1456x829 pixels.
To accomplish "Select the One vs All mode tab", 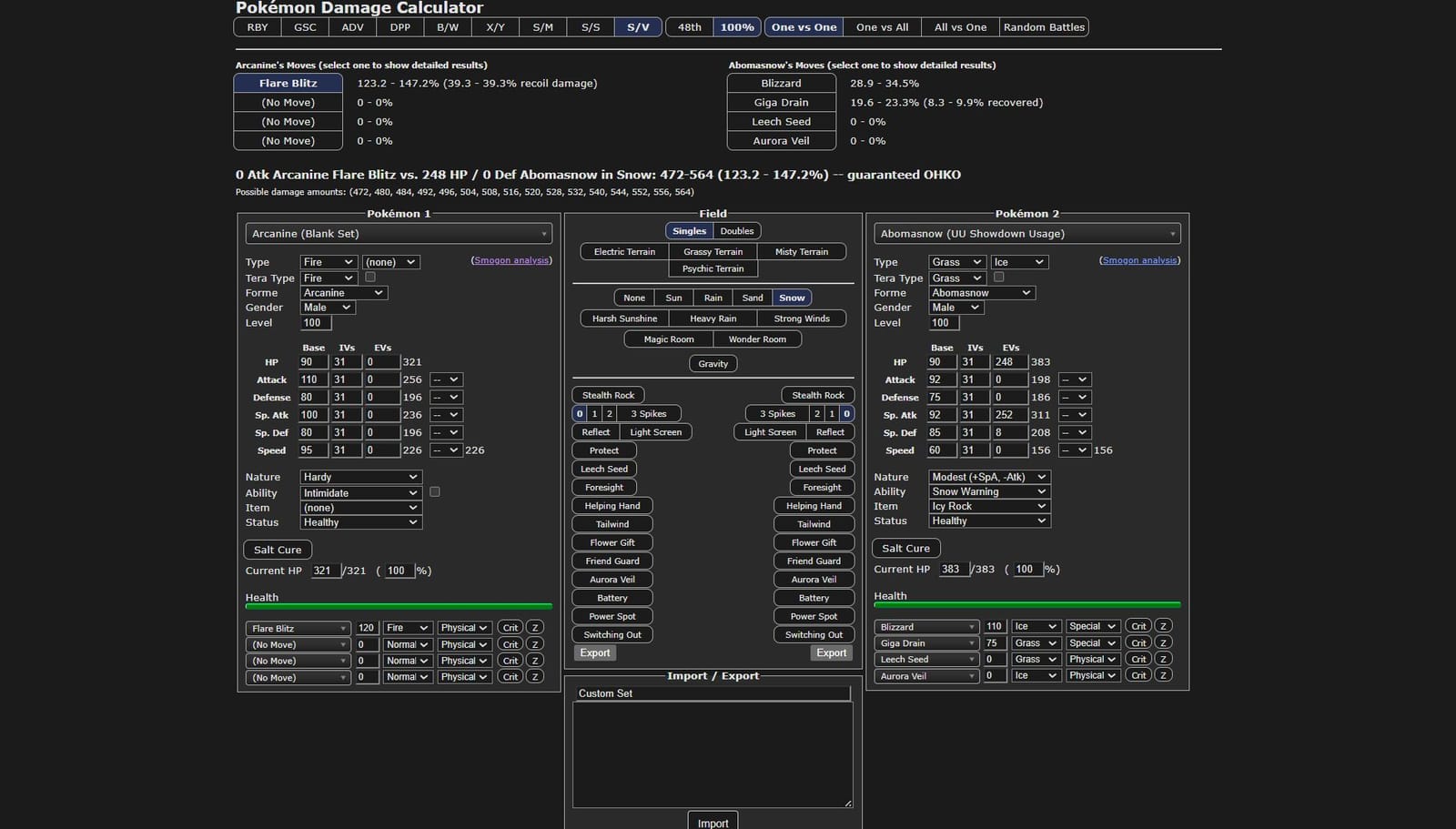I will (x=881, y=26).
